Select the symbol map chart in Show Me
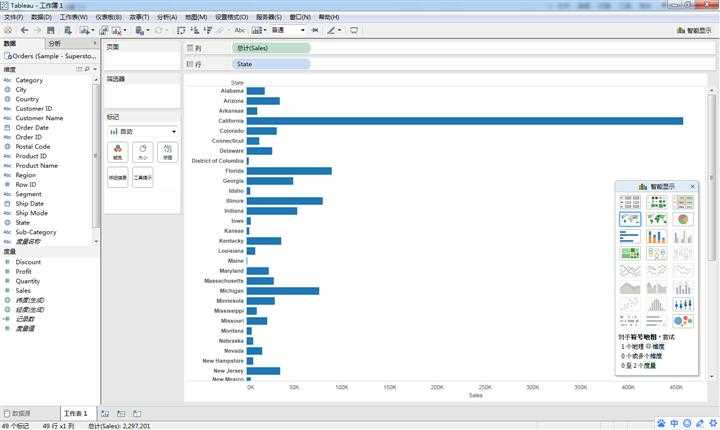The image size is (720, 430). 630,219
